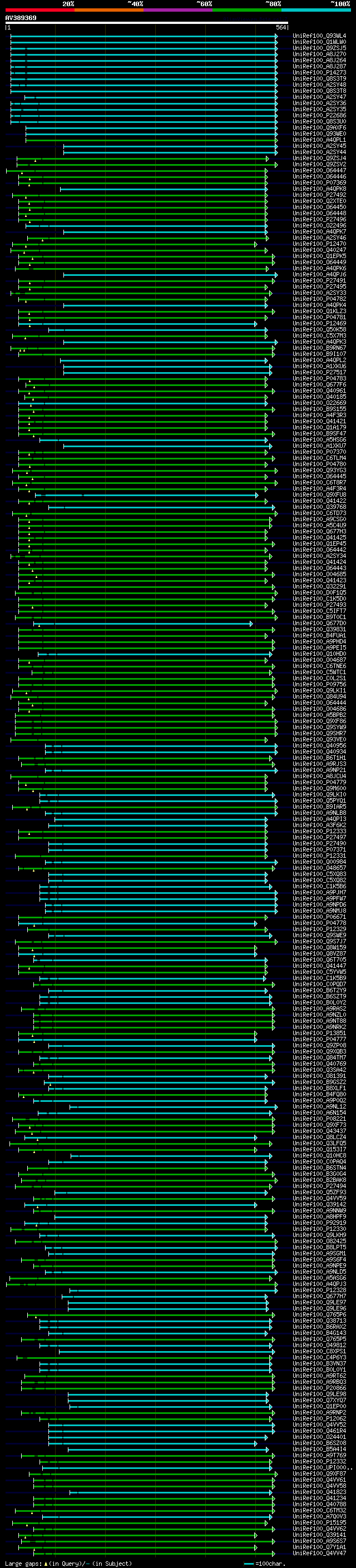
Task: Click the green ~80% identity legend segment
Action: (247, 10)
